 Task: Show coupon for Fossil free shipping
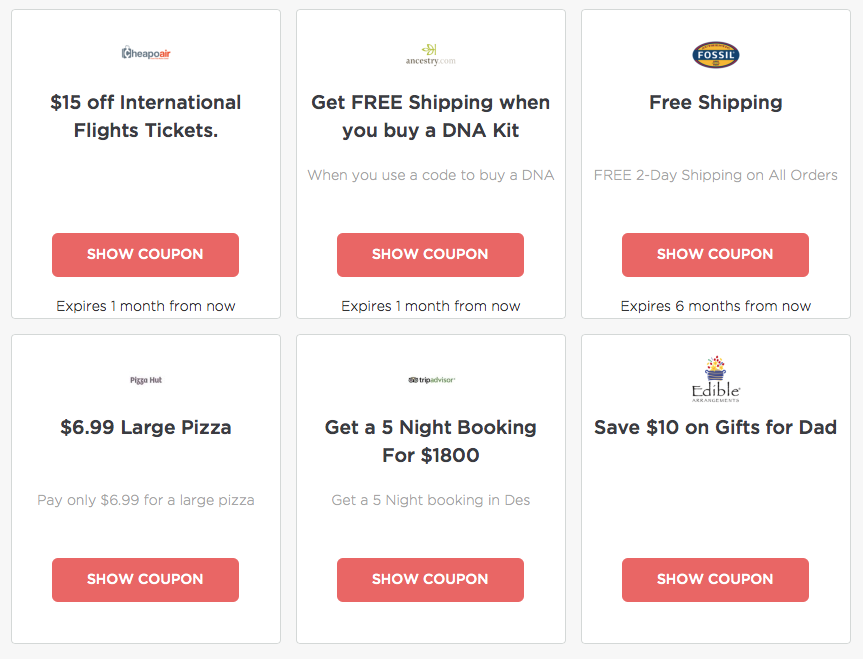click(x=715, y=254)
